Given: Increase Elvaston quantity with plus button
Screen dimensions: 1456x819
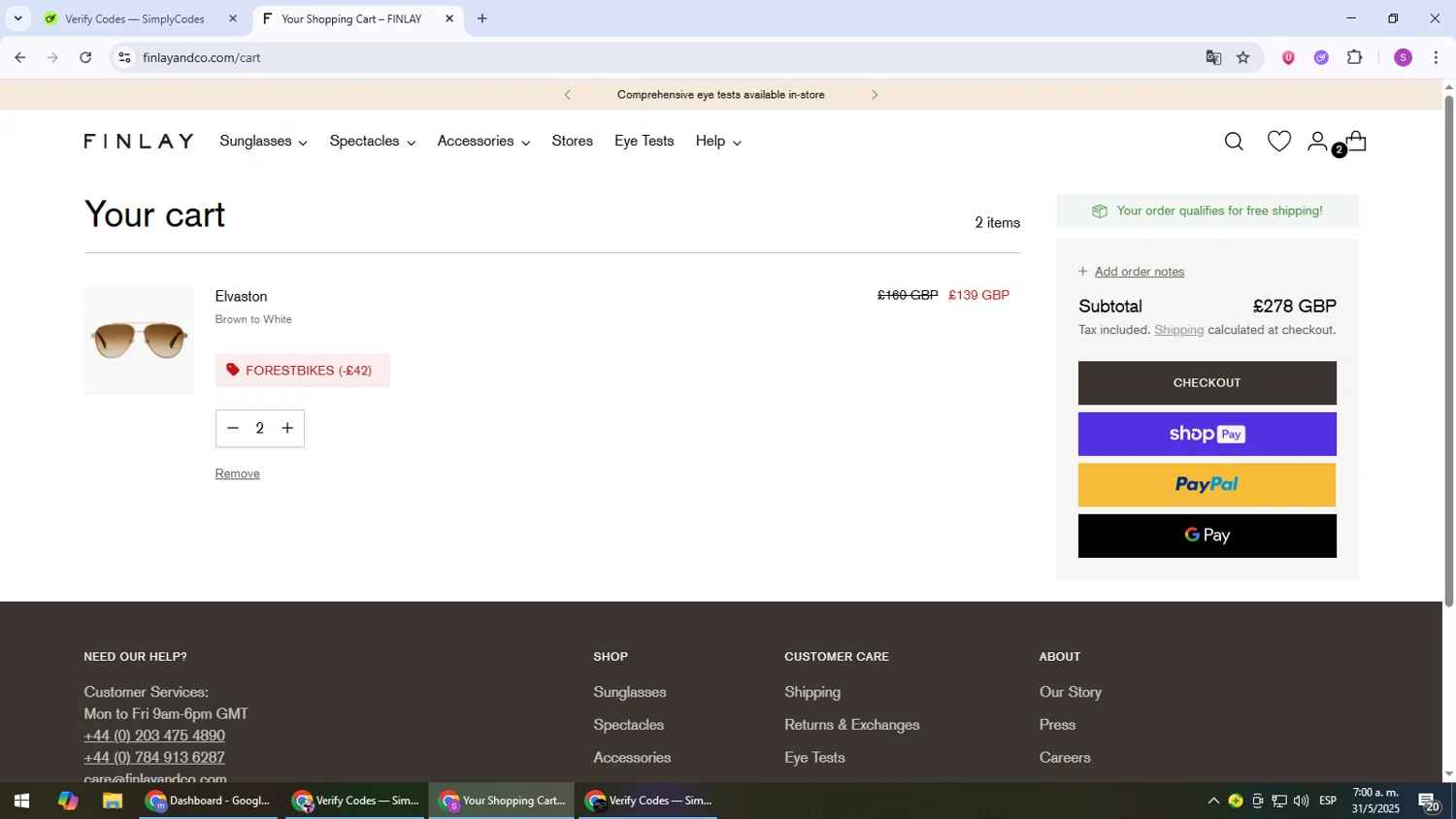Looking at the screenshot, I should [x=287, y=428].
